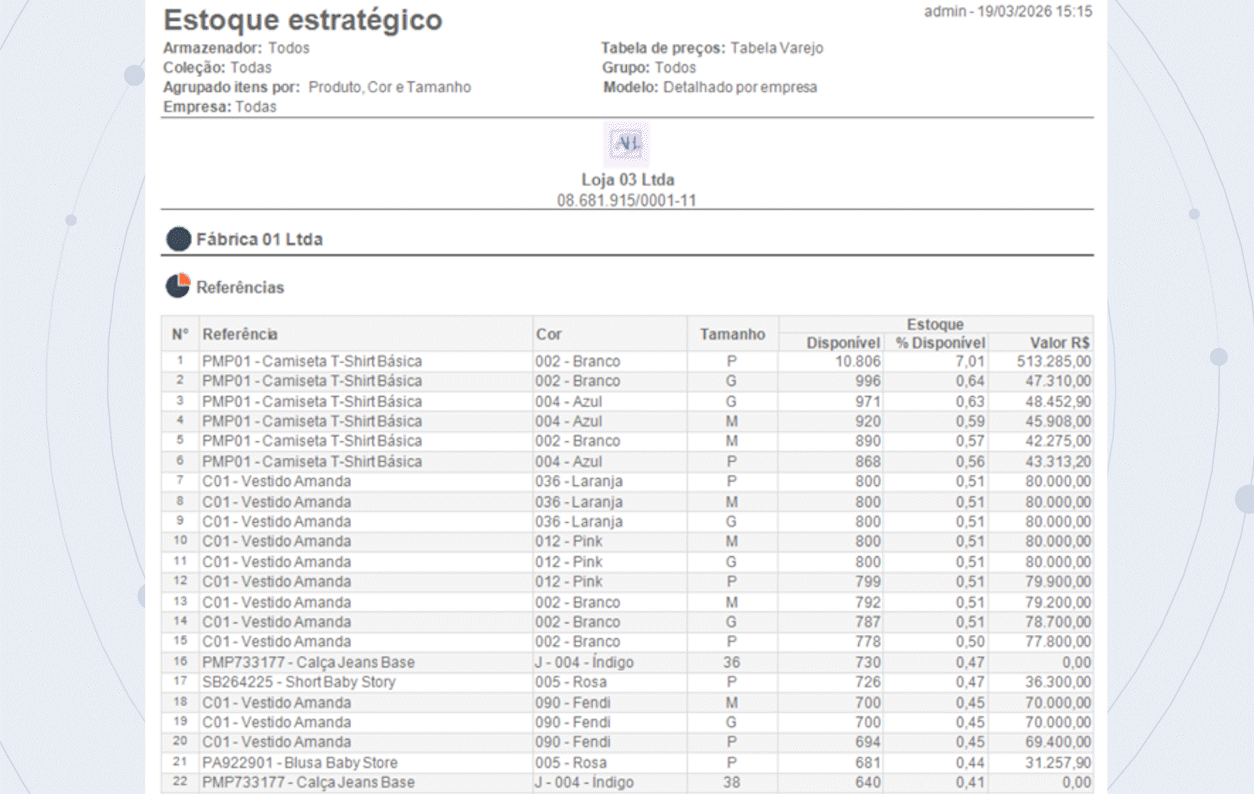Click the Cor column header
This screenshot has width=1254, height=794.
[548, 334]
